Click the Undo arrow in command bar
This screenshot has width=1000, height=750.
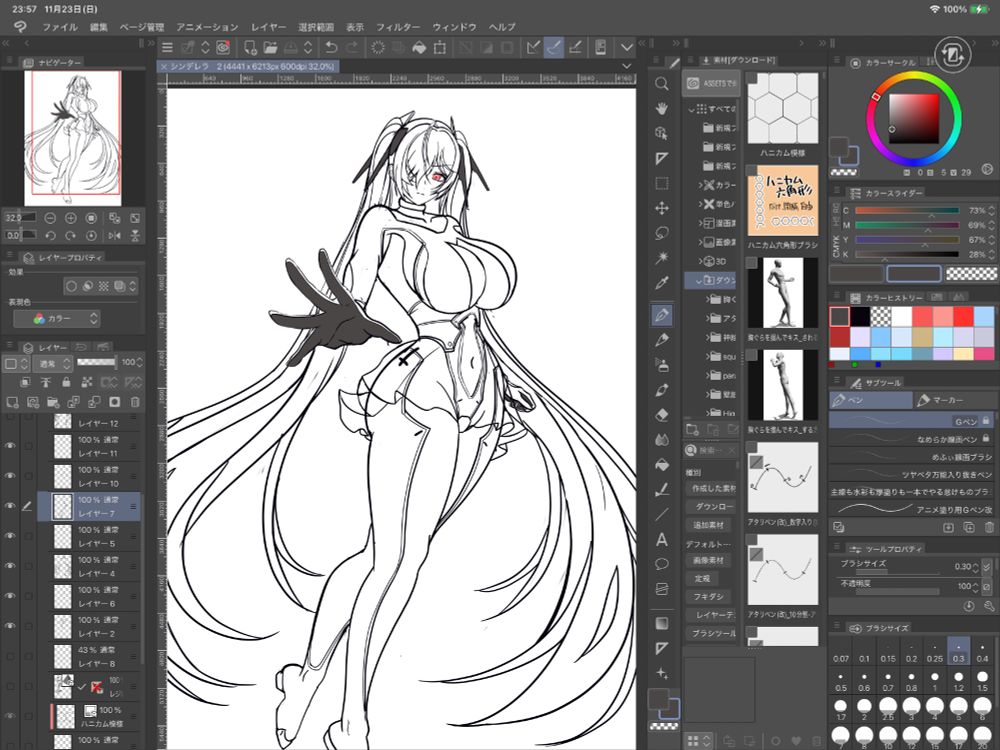[x=331, y=47]
